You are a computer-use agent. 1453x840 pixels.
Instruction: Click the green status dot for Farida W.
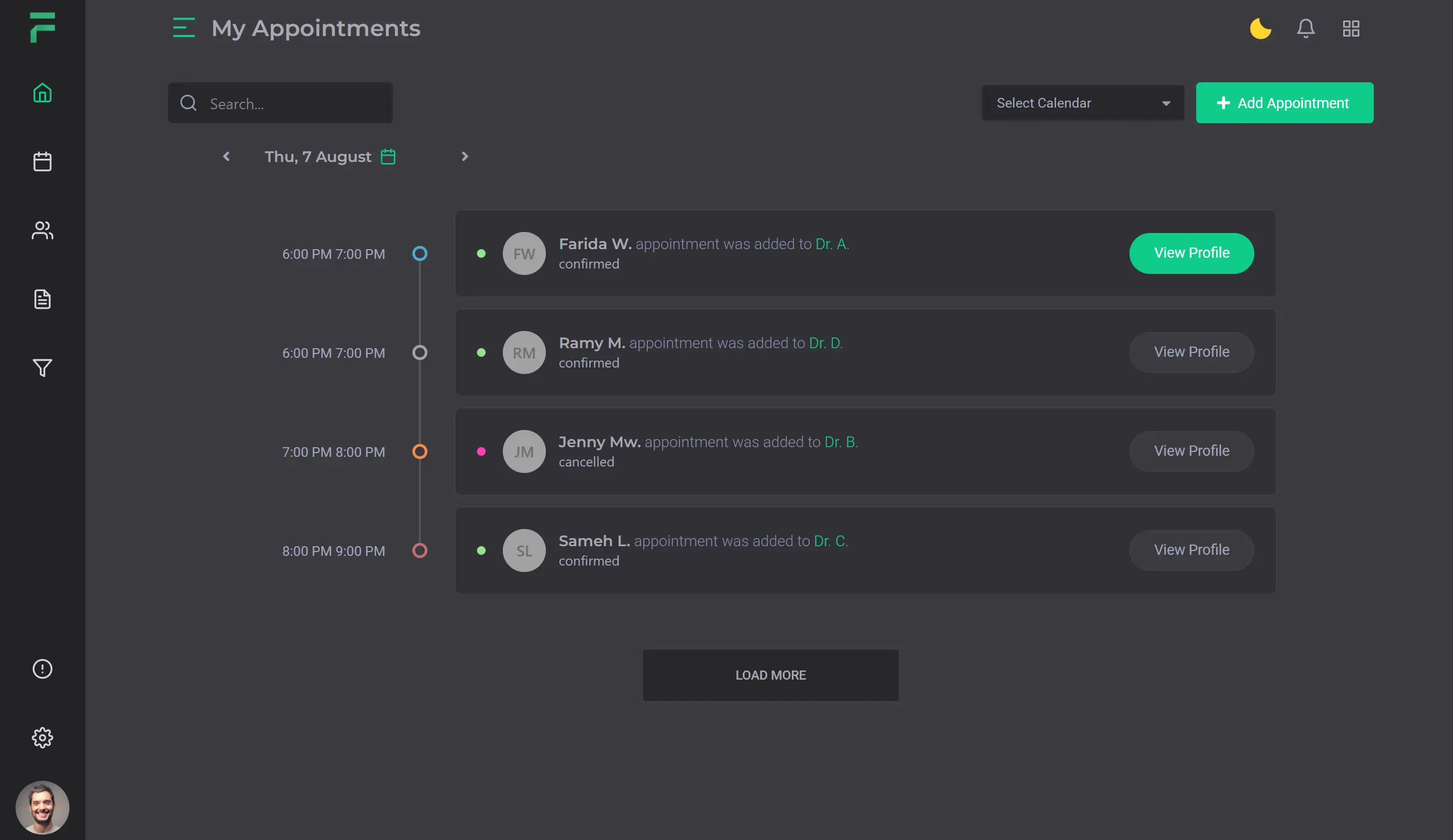481,253
